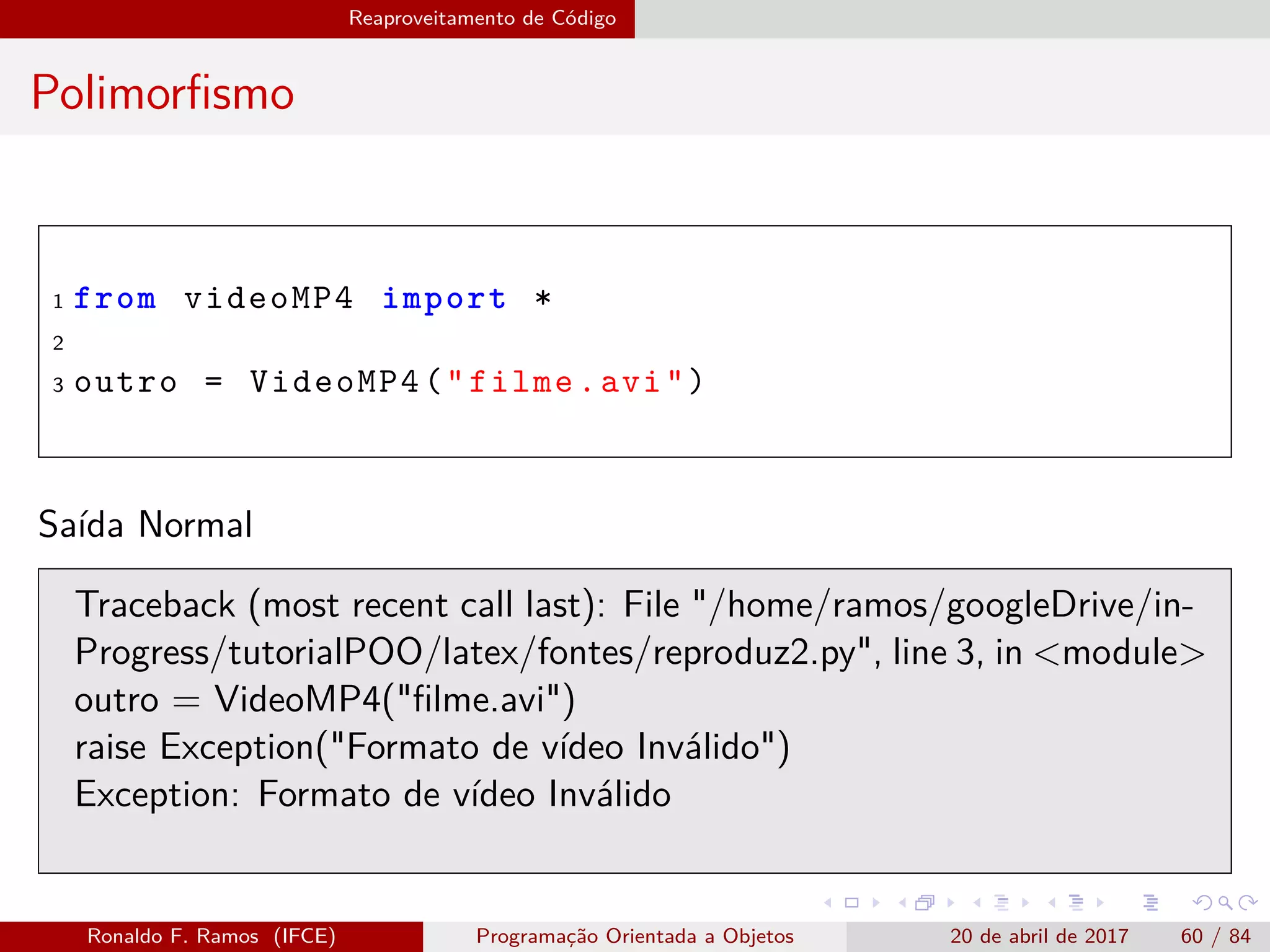The image size is (1270, 952).
Task: Click the go forward arrow icon
Action: (x=1248, y=903)
